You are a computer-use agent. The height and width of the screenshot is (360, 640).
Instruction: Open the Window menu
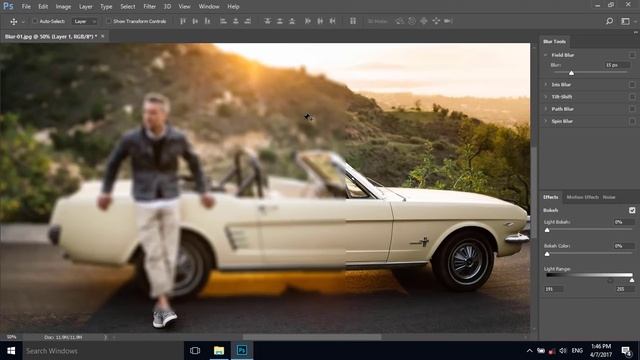click(x=209, y=7)
